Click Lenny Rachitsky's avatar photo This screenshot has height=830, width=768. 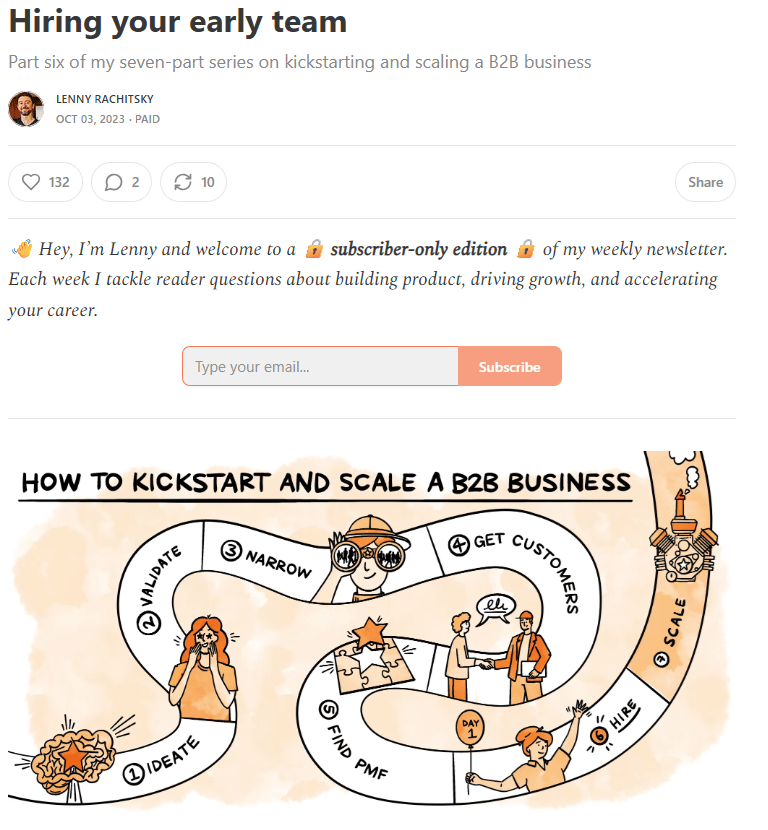[x=25, y=109]
